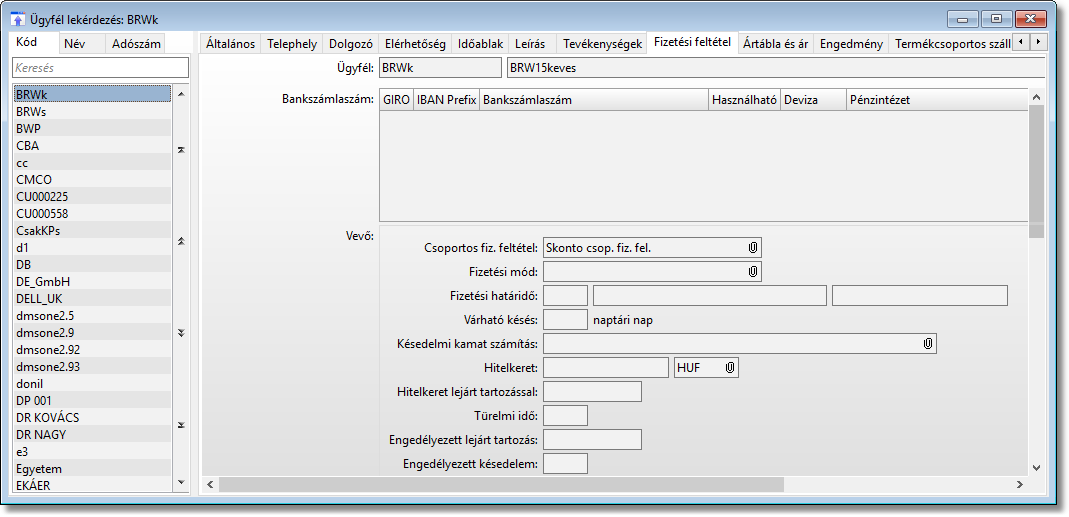This screenshot has height=517, width=1069.
Task: Select CMCO in the customer list
Action: pos(92,179)
